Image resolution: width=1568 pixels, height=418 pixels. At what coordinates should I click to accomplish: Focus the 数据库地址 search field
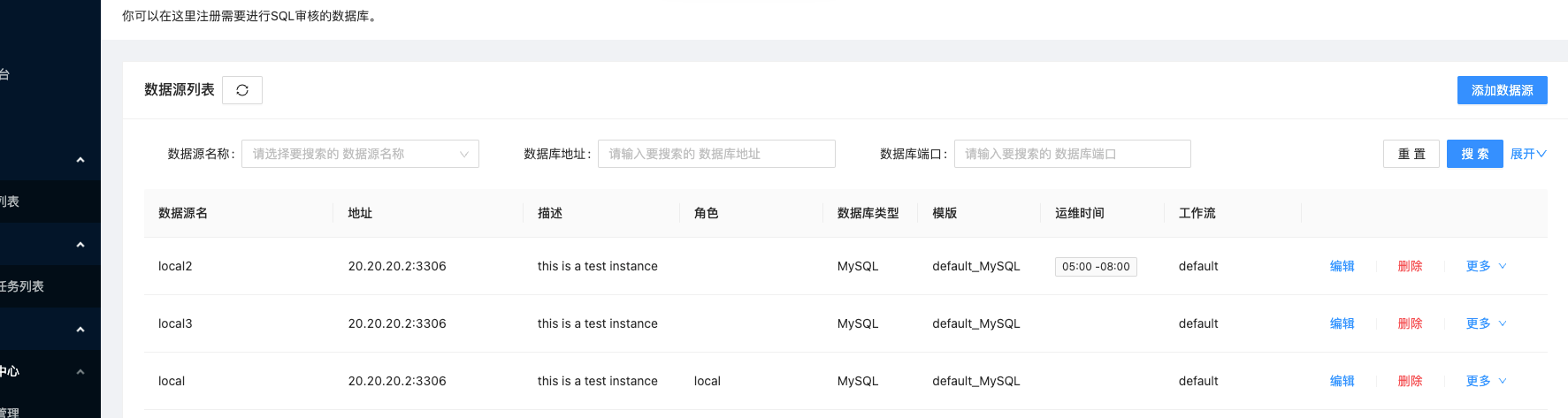coord(716,154)
